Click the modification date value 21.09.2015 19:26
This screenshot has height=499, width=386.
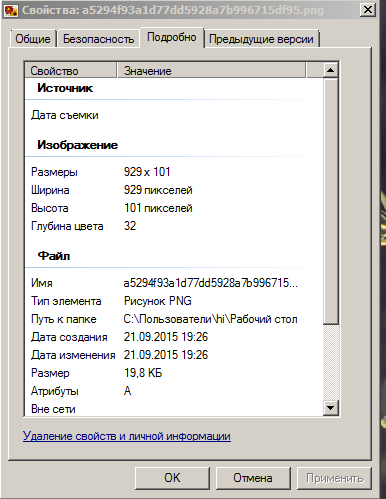[x=166, y=355]
